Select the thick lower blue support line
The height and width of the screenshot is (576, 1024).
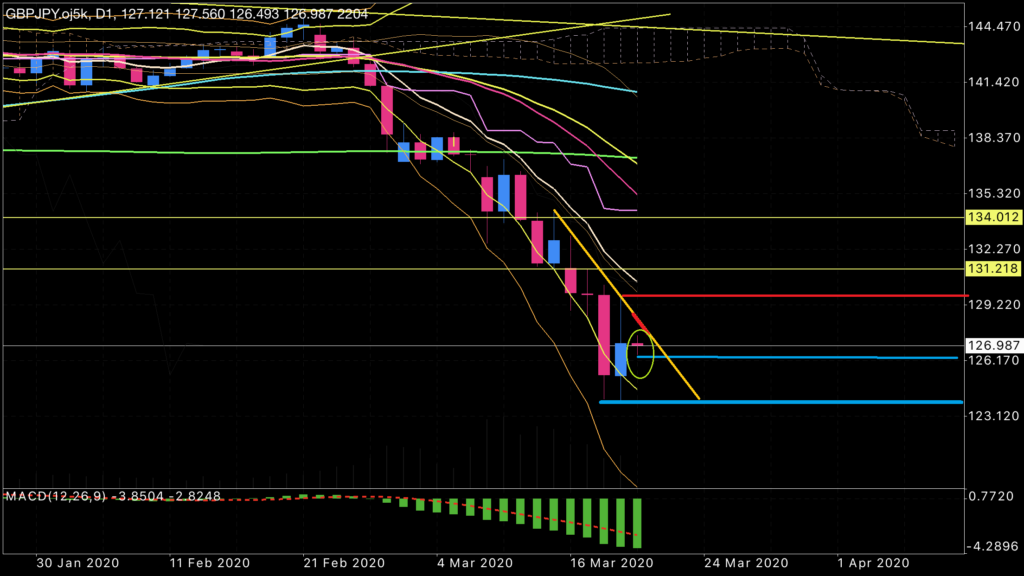coord(781,402)
